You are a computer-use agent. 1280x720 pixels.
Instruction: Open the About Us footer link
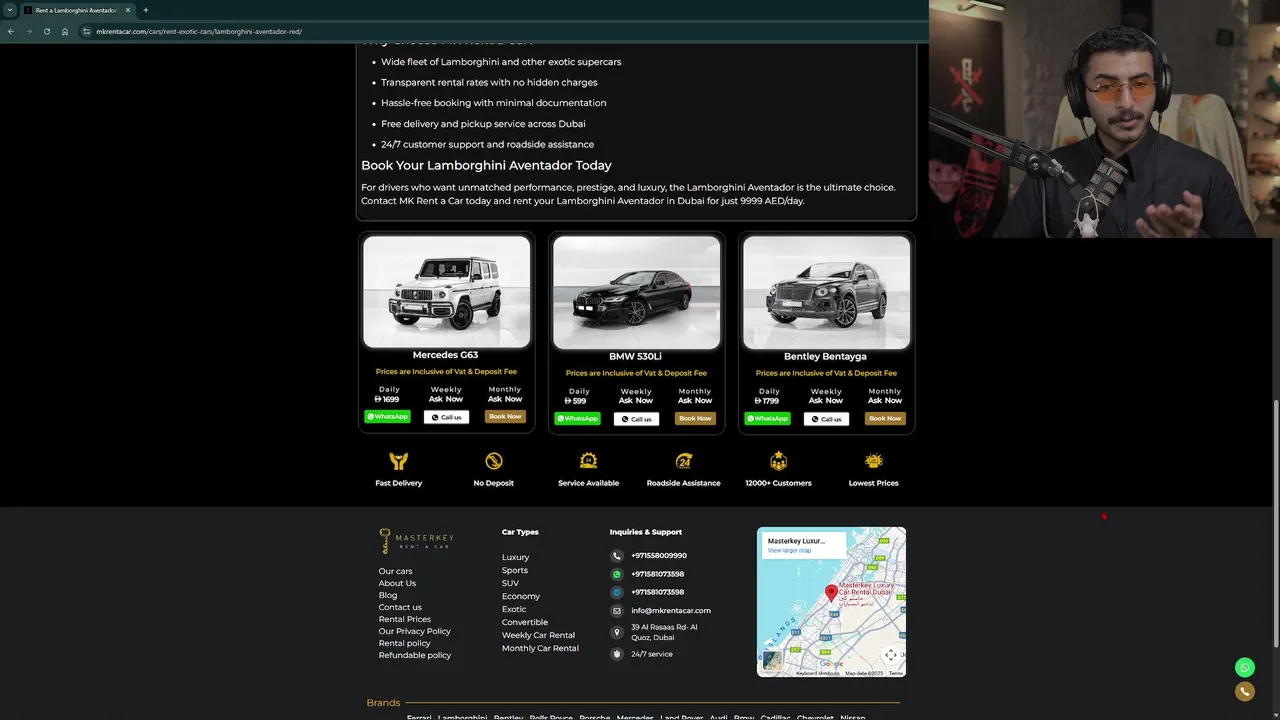point(397,583)
